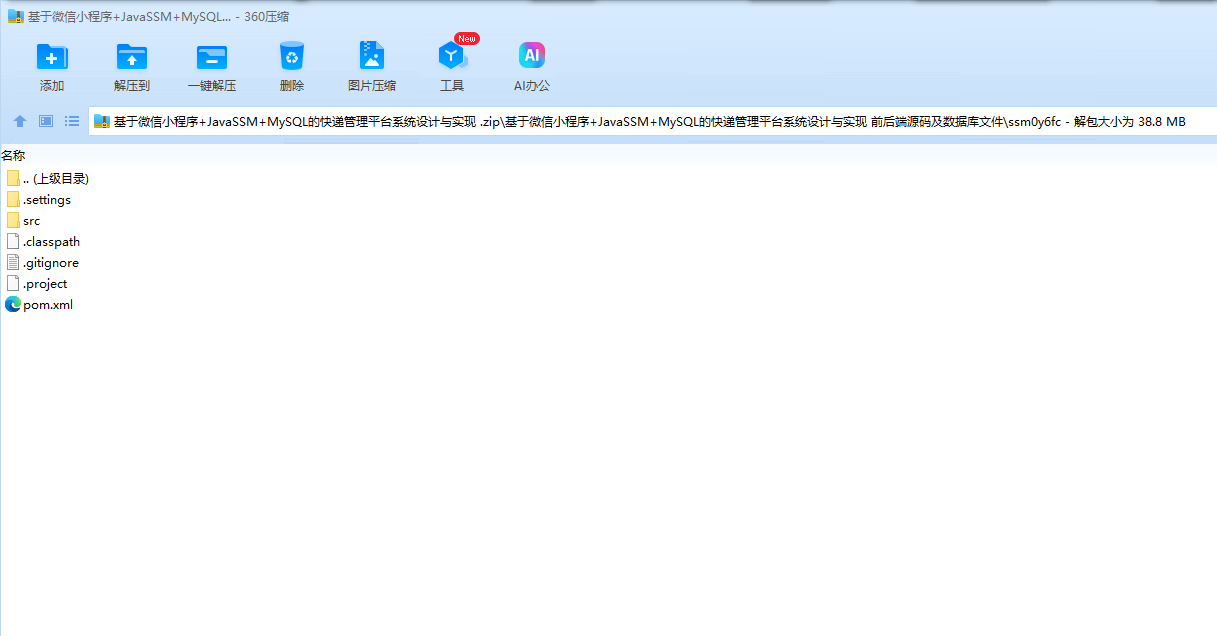This screenshot has width=1217, height=636.
Task: Select the .settings folder icon
Action: [13, 199]
